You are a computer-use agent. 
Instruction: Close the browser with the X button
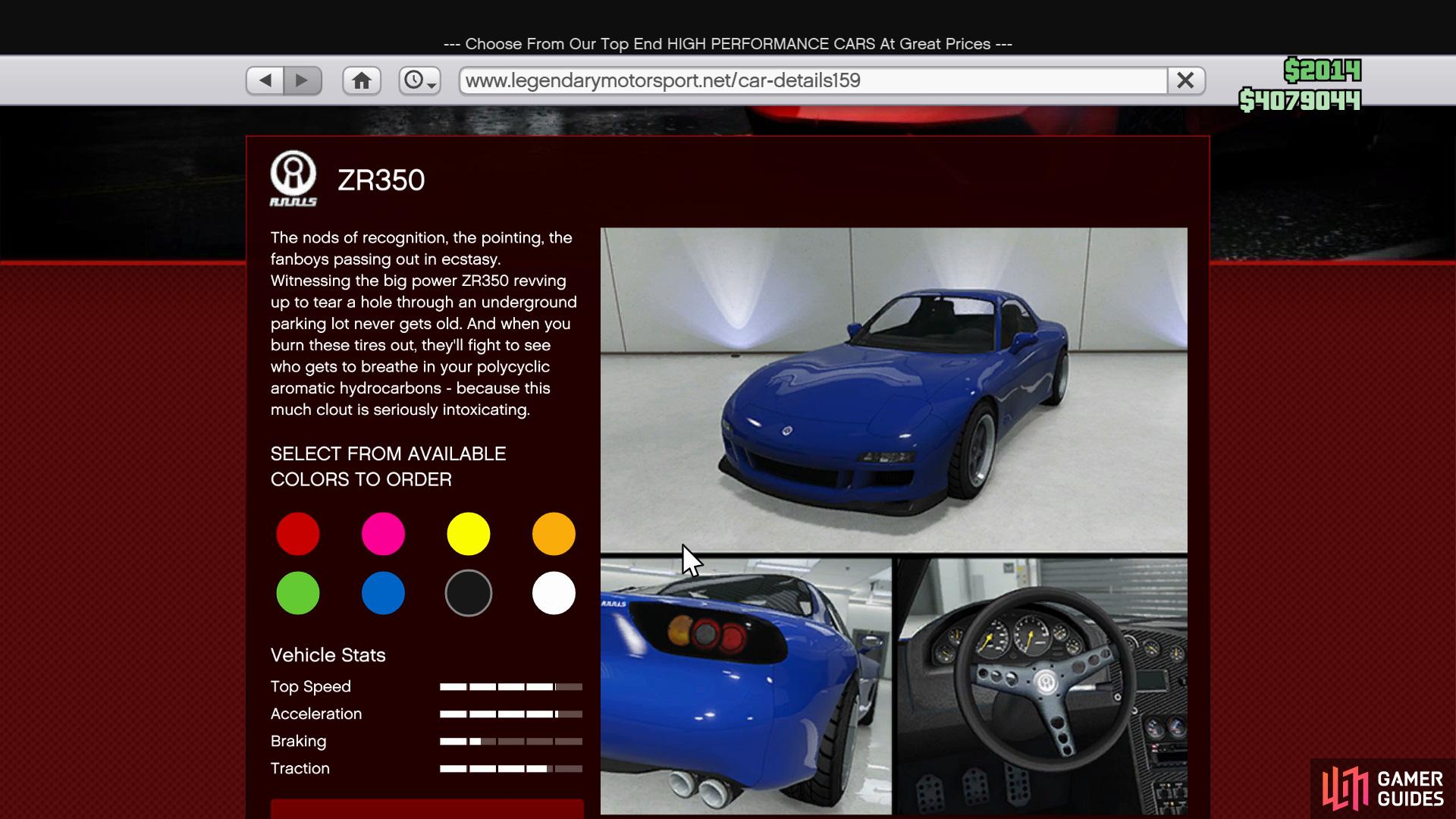(1186, 80)
